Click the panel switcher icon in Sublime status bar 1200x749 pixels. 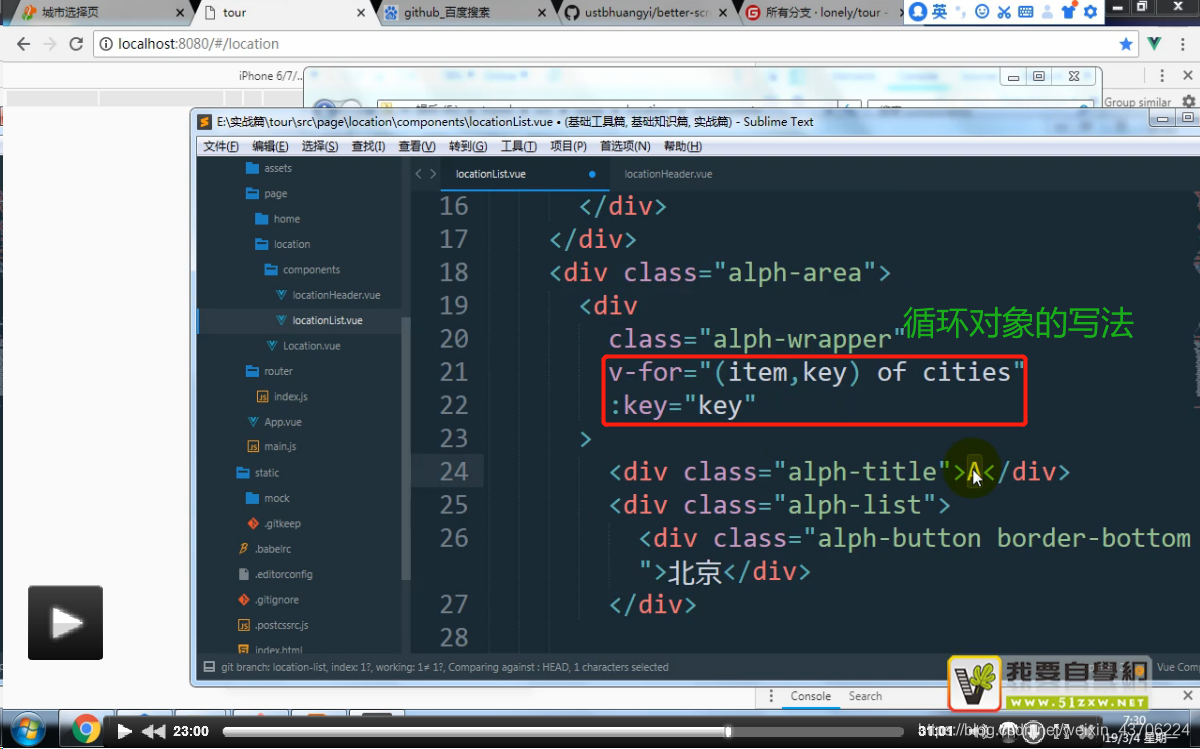pos(209,667)
